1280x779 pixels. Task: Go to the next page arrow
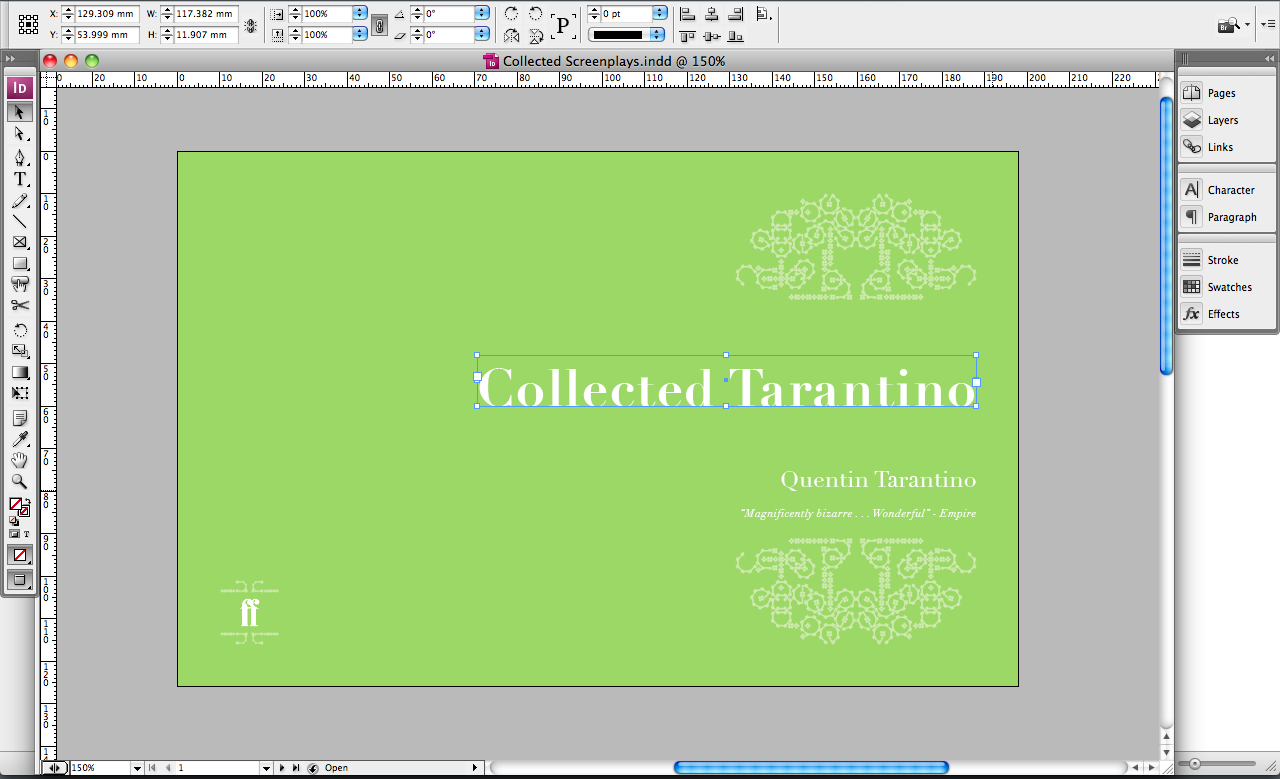tap(283, 768)
